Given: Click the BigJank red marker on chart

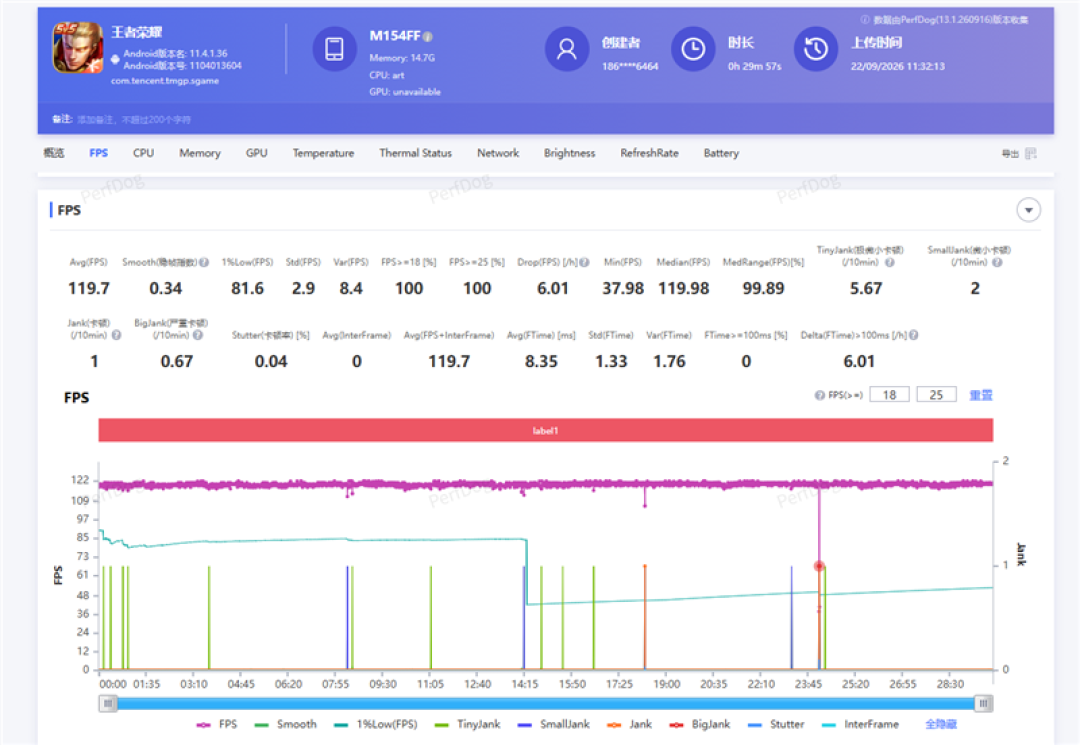Looking at the screenshot, I should coord(819,566).
